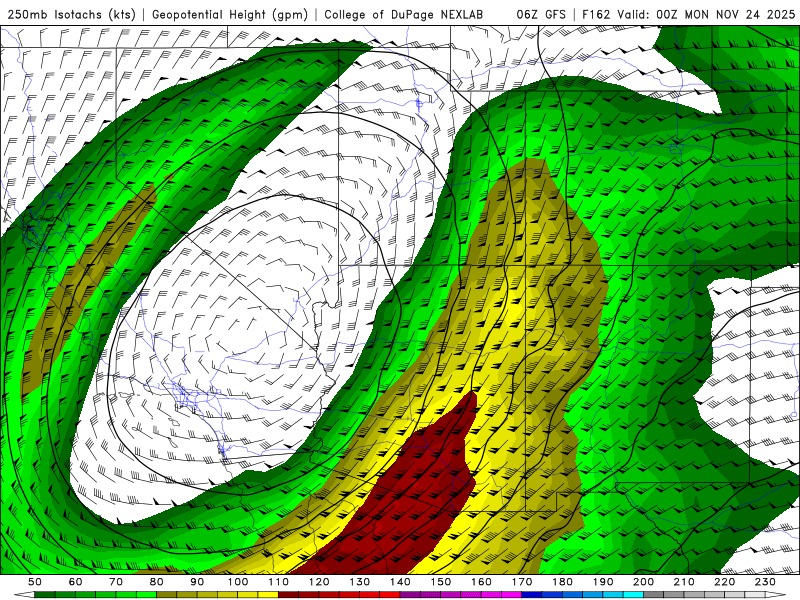800x600 pixels.
Task: Click the dark red swatch right of the 110 mark
Action: coord(289,595)
